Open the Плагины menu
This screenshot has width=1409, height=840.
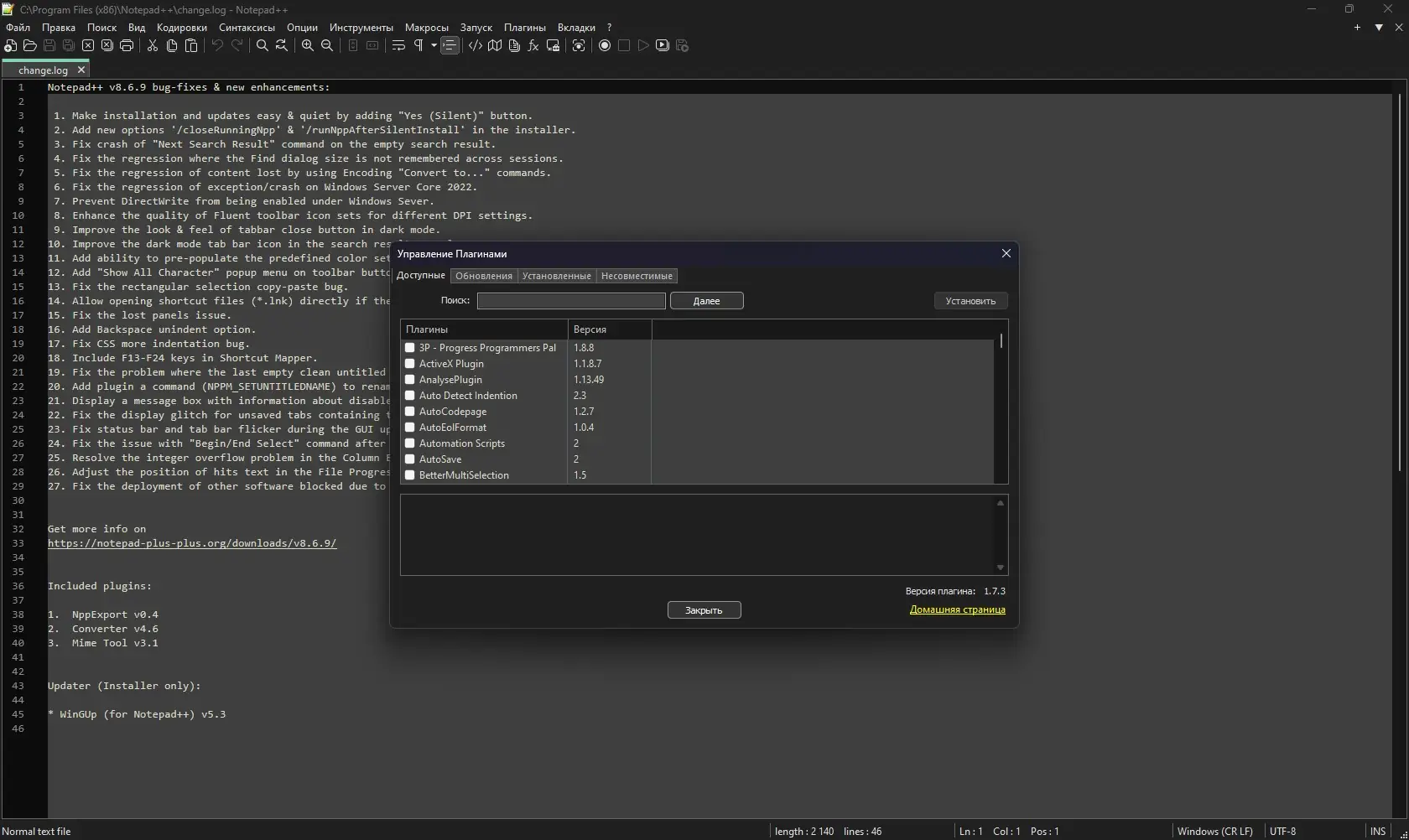click(525, 28)
